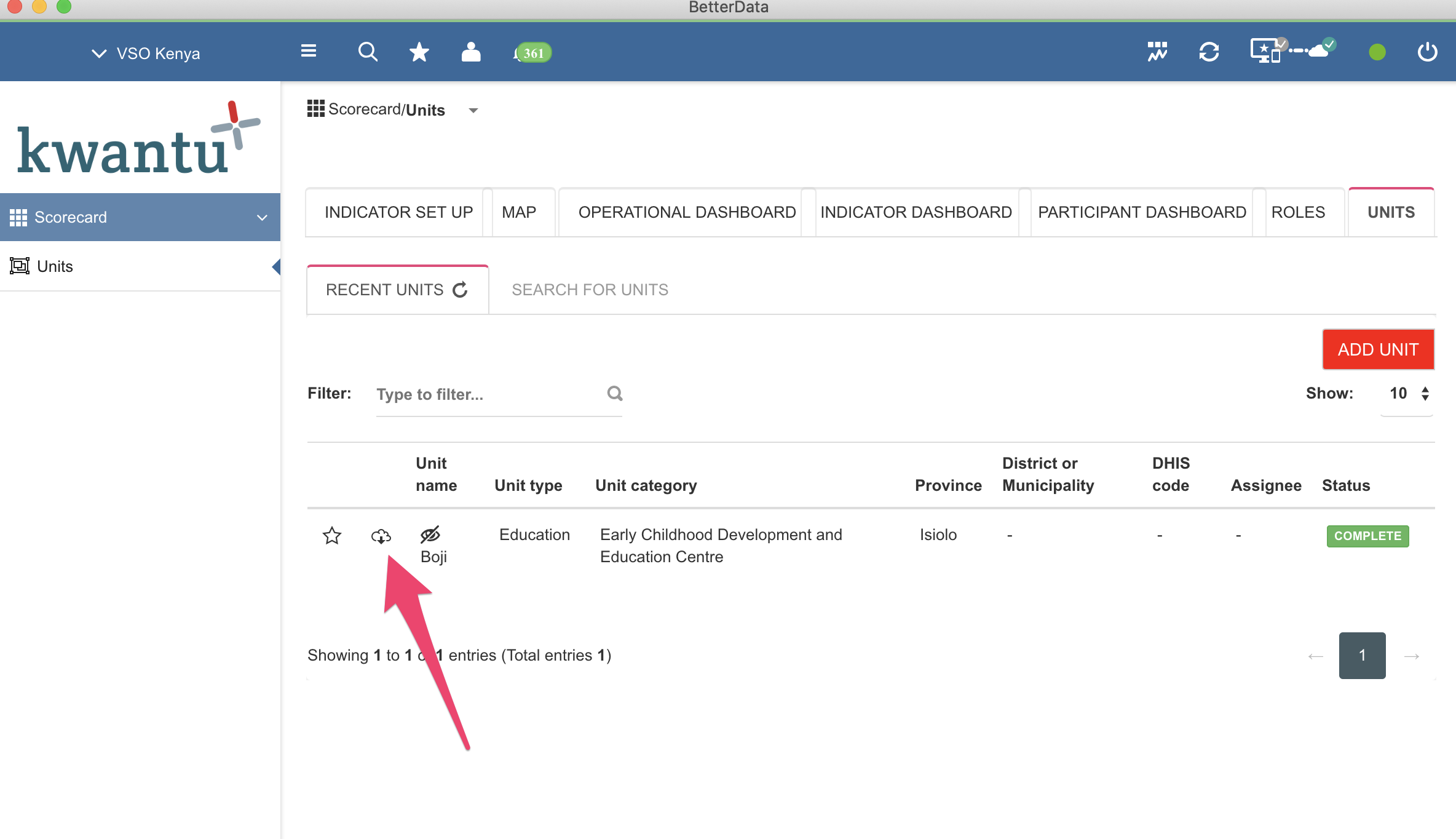Viewport: 1456px width, 839px height.
Task: Click page 1 pagination button
Action: [x=1362, y=656]
